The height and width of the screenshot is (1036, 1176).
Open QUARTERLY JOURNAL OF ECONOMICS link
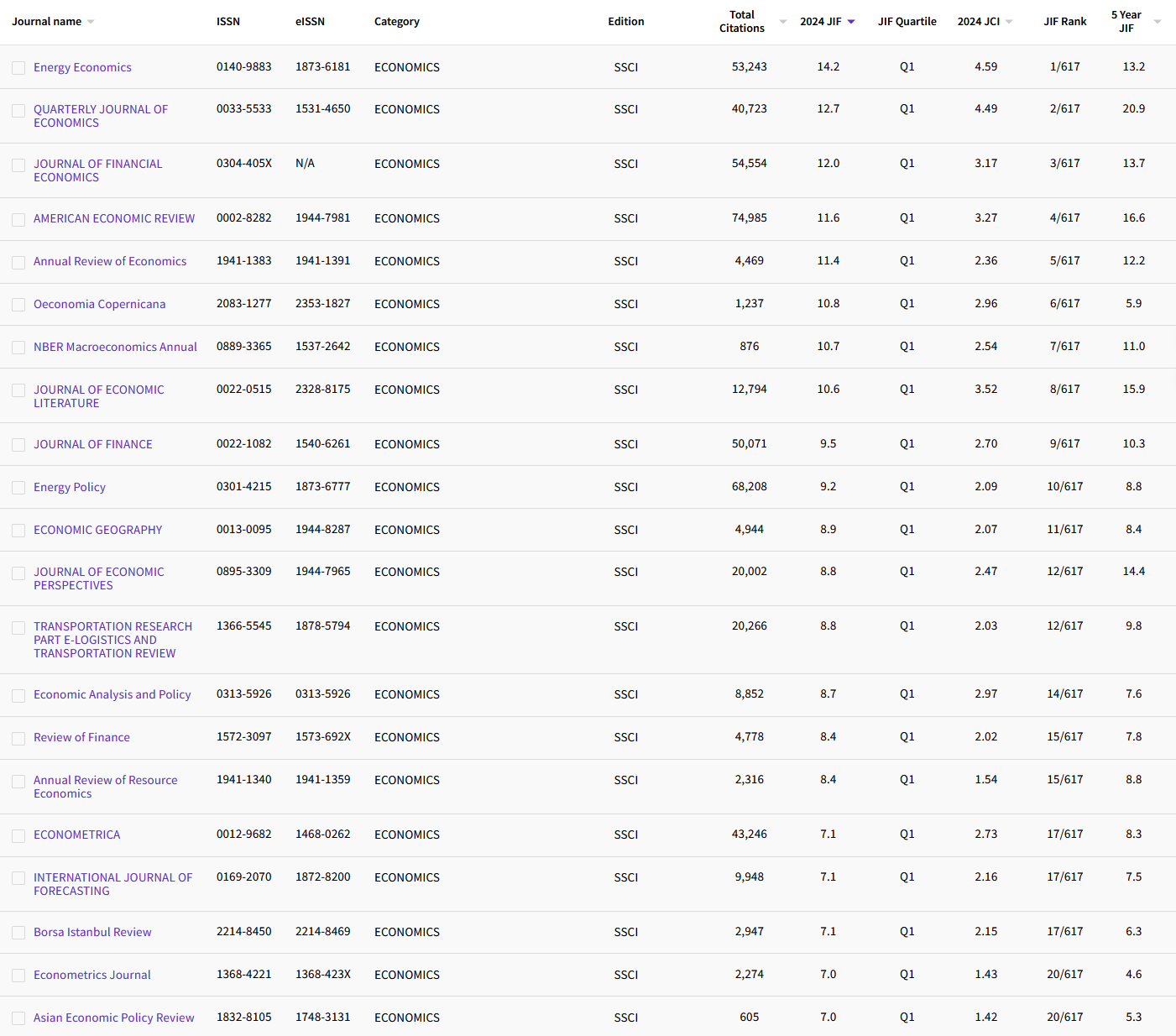[101, 116]
